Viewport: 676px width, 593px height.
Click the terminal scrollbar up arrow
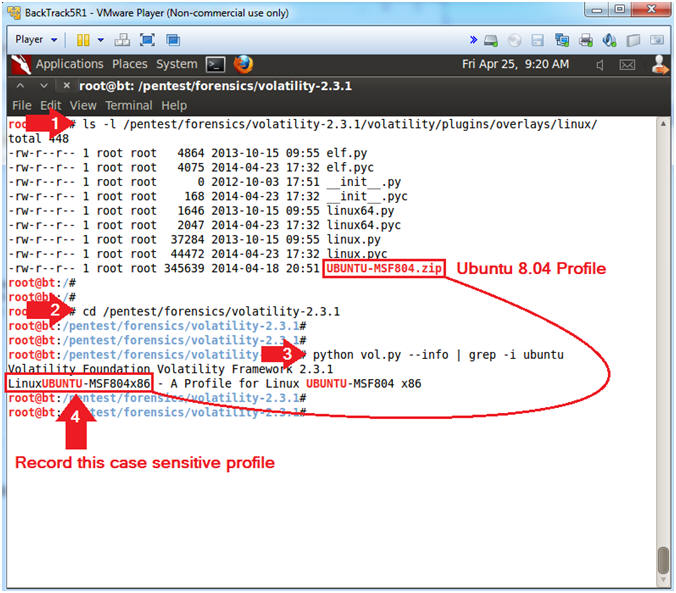pos(663,124)
